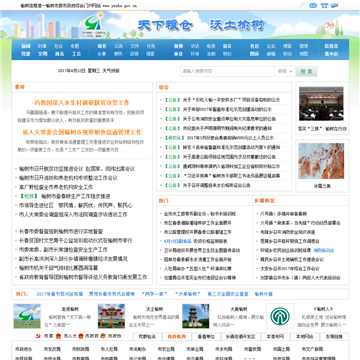Switch to the 政府机构 tab
360x360 pixels.
point(177,337)
